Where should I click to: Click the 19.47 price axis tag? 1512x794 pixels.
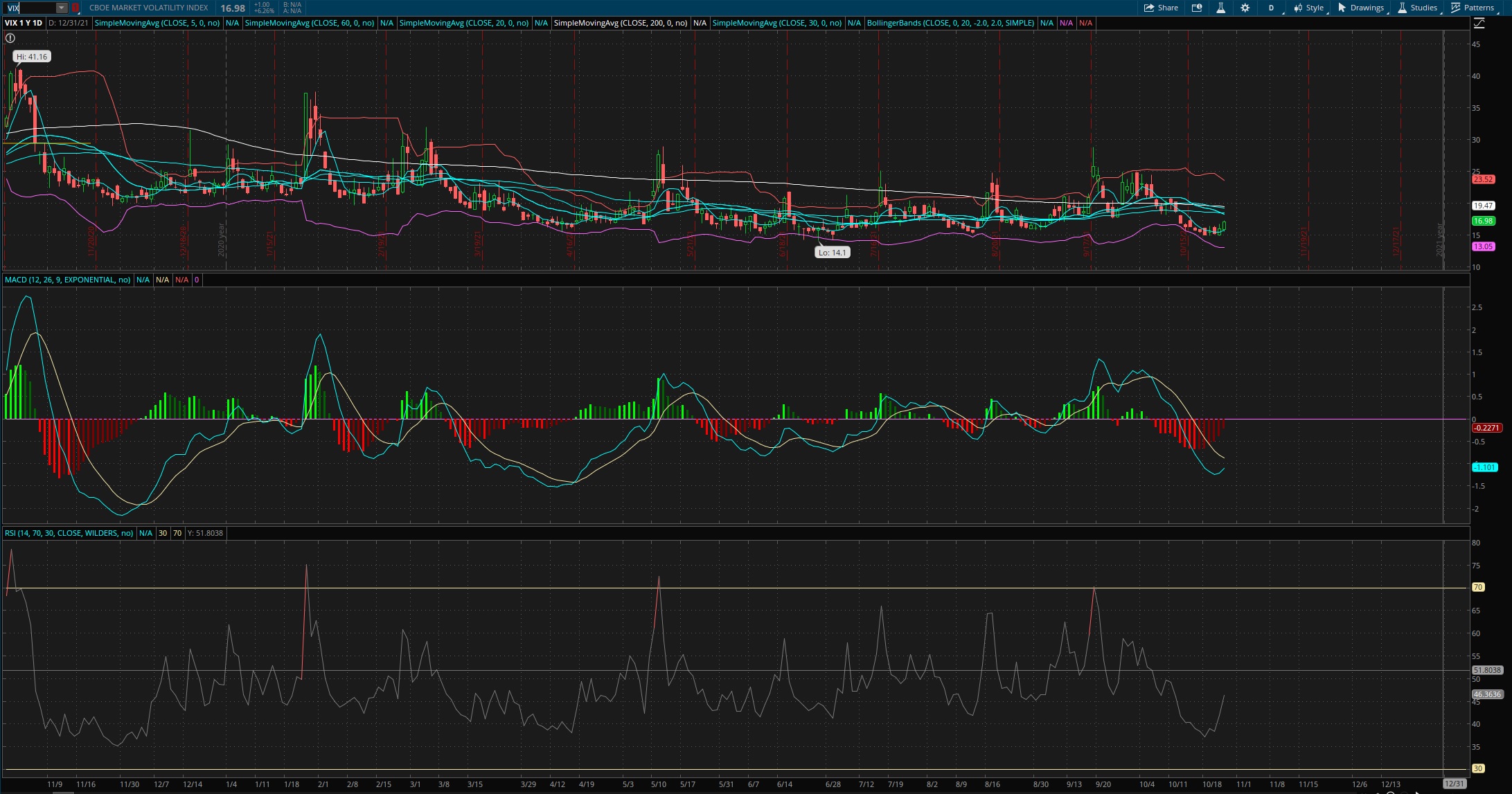pyautogui.click(x=1483, y=206)
